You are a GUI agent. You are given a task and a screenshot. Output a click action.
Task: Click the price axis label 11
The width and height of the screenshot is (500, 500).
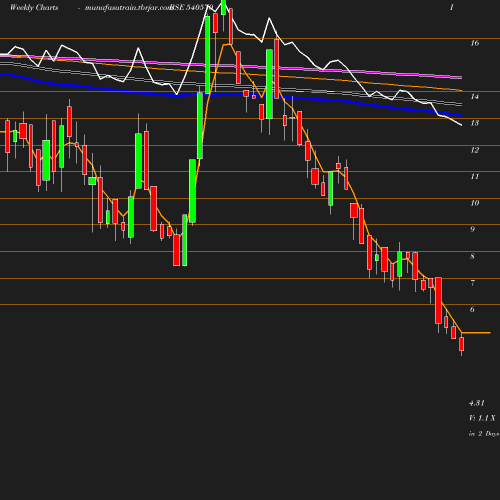pos(475,177)
